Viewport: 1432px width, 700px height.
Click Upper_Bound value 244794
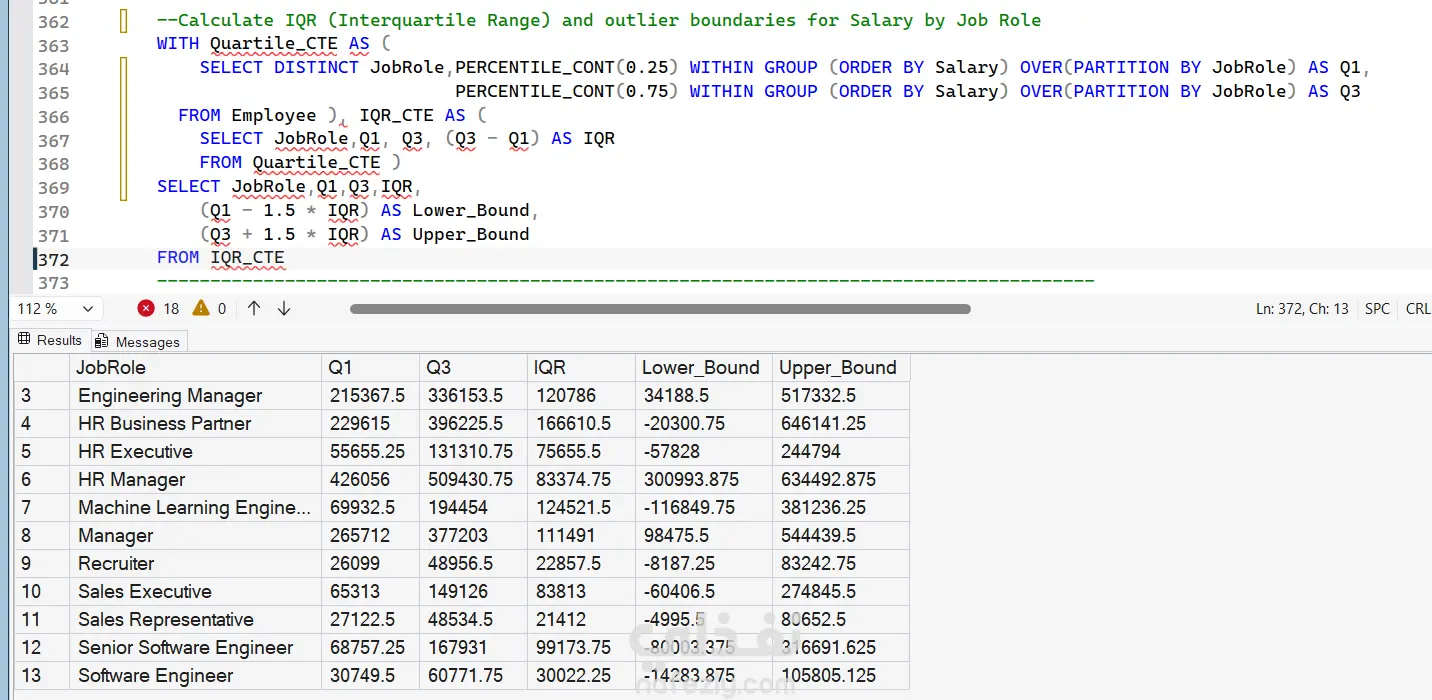point(841,451)
